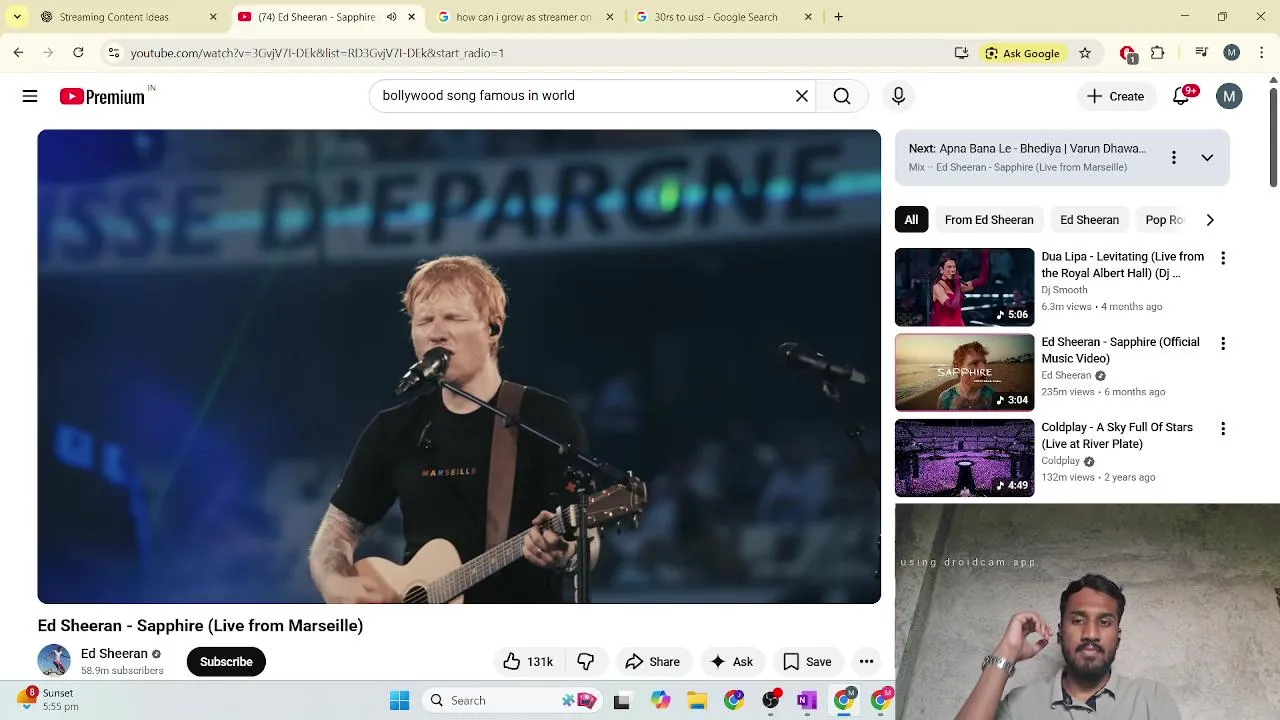This screenshot has width=1280, height=720.
Task: Select the Ed Sheeran filter chip
Action: pos(1089,220)
